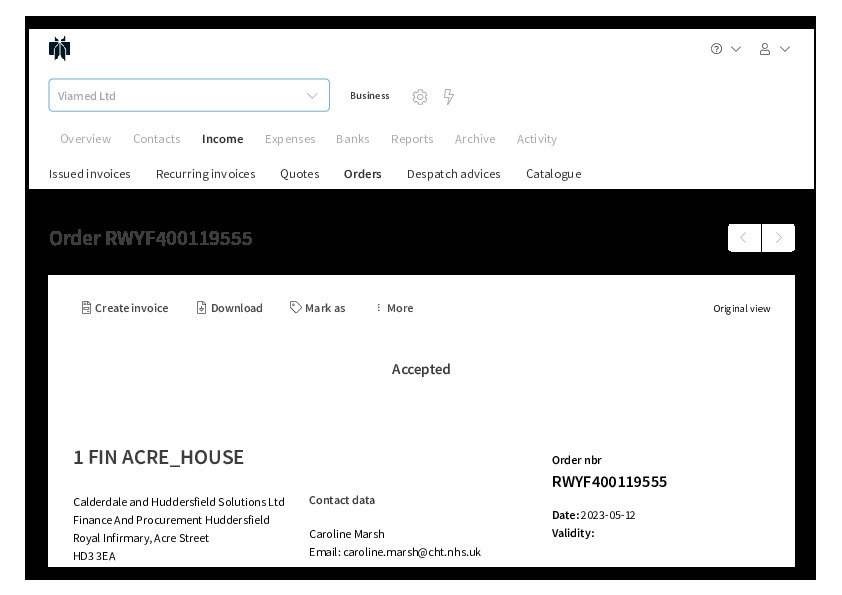Screen dimensions: 842x595
Task: Click the app logo icon
Action: coord(60,49)
